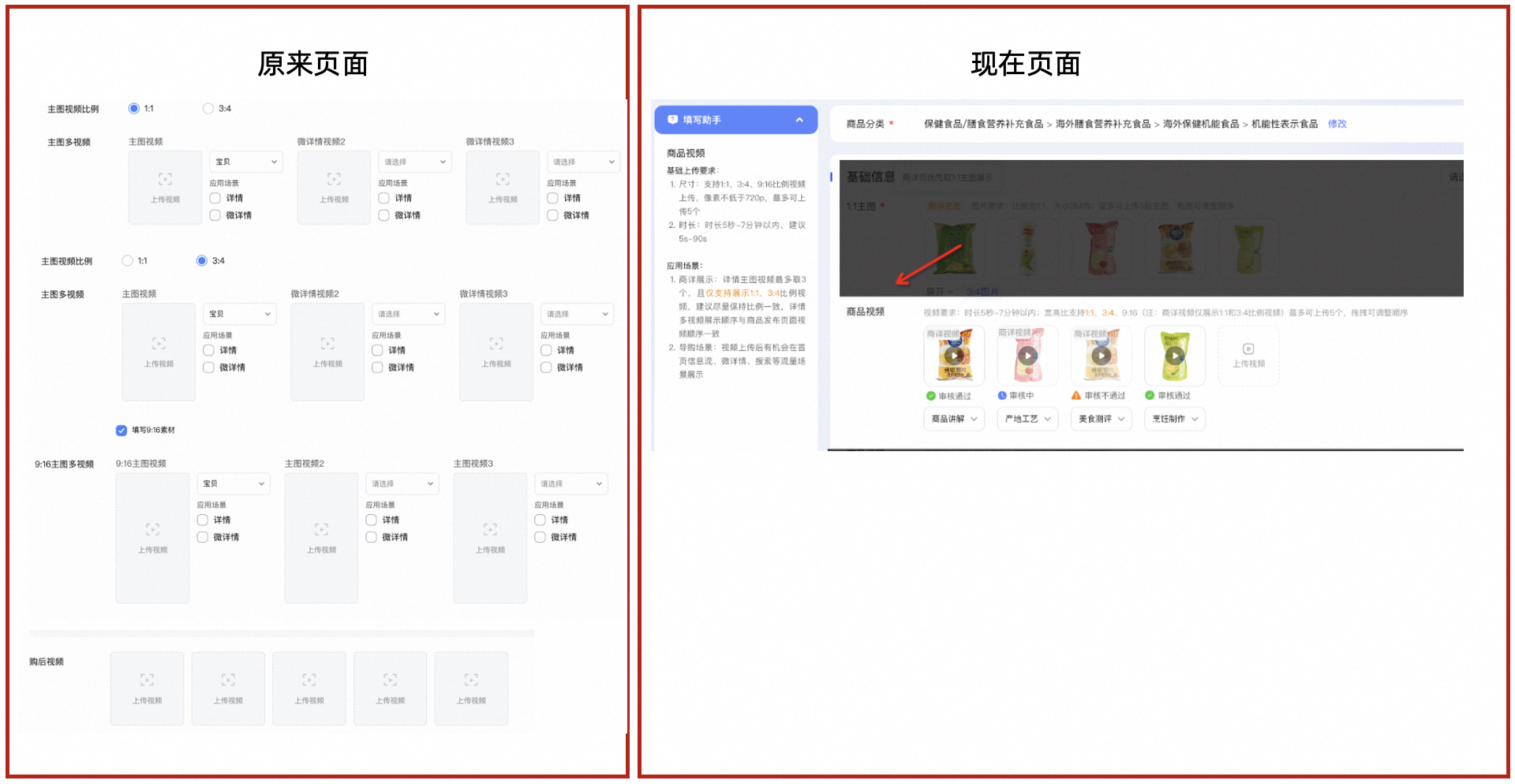Play the video above the 商品讲解 dropdown
The image size is (1515, 784).
[953, 356]
